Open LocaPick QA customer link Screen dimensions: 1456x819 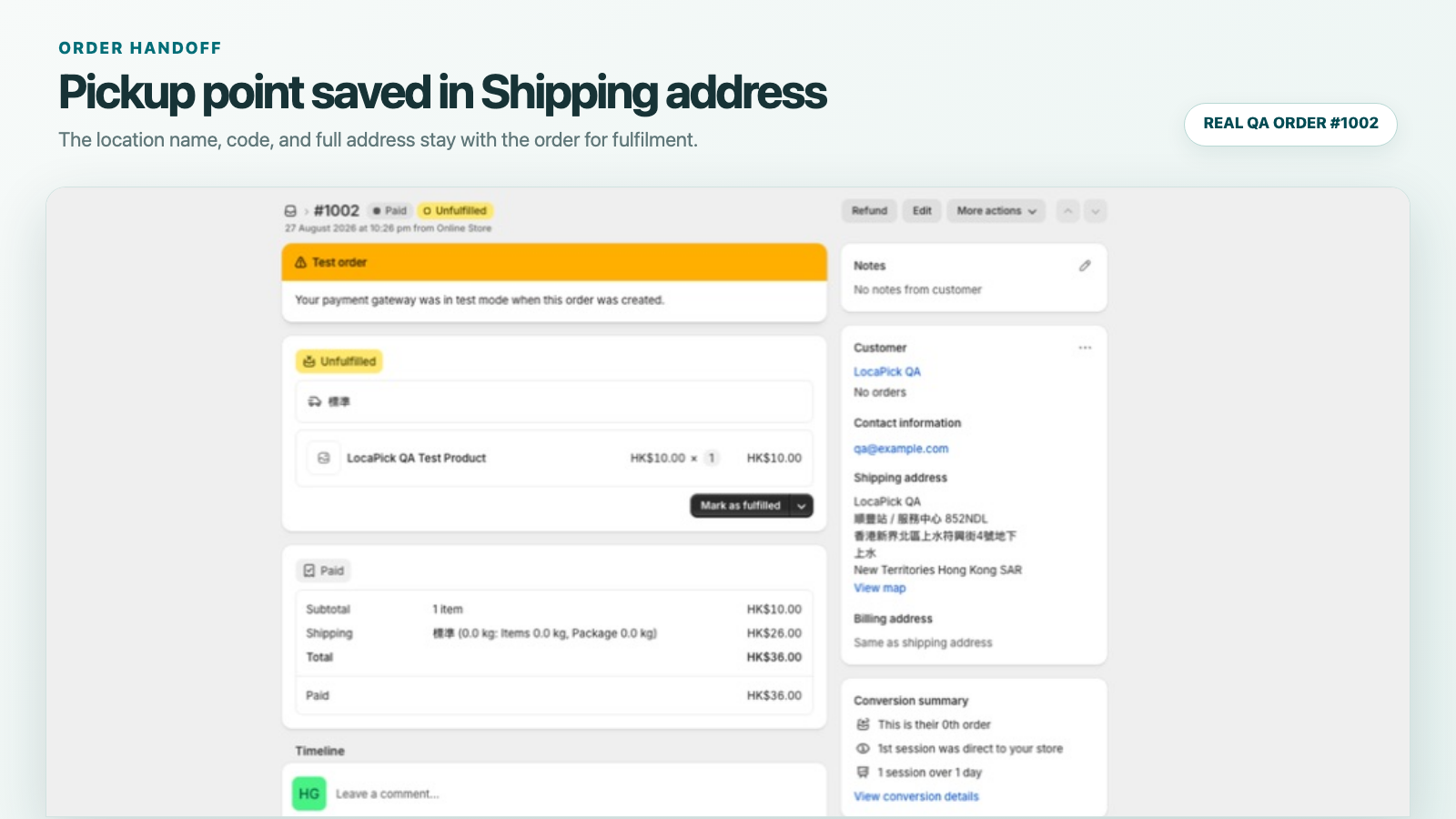click(x=887, y=371)
